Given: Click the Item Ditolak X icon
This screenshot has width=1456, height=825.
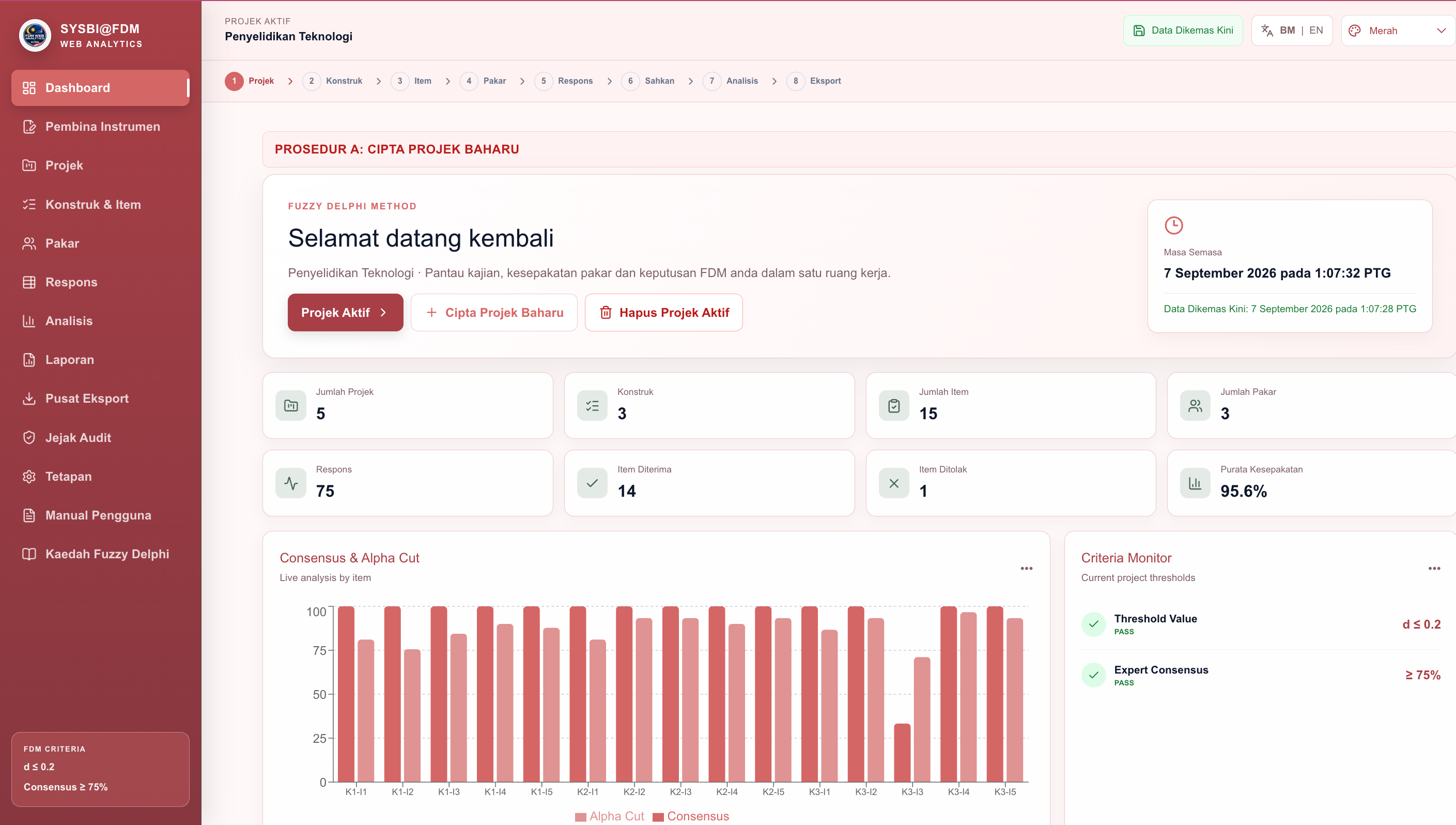Looking at the screenshot, I should point(894,483).
